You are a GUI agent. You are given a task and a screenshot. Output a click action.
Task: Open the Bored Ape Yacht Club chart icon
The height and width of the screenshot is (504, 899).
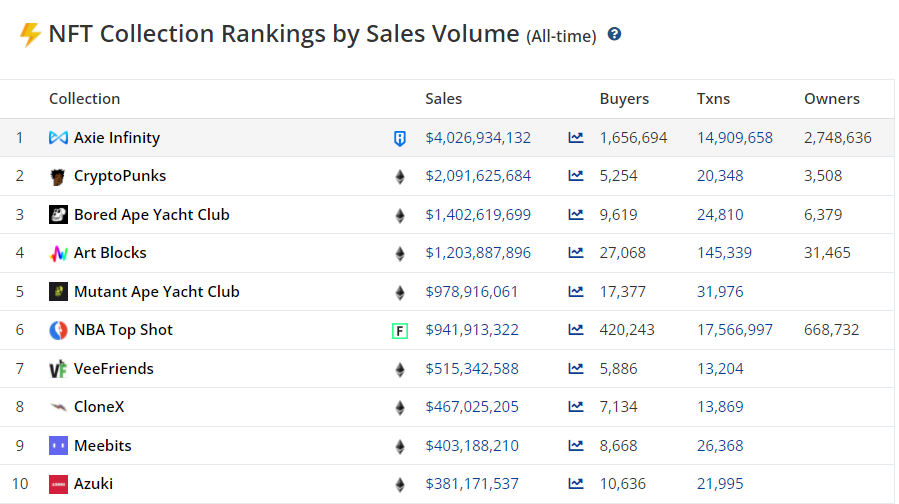tap(576, 215)
